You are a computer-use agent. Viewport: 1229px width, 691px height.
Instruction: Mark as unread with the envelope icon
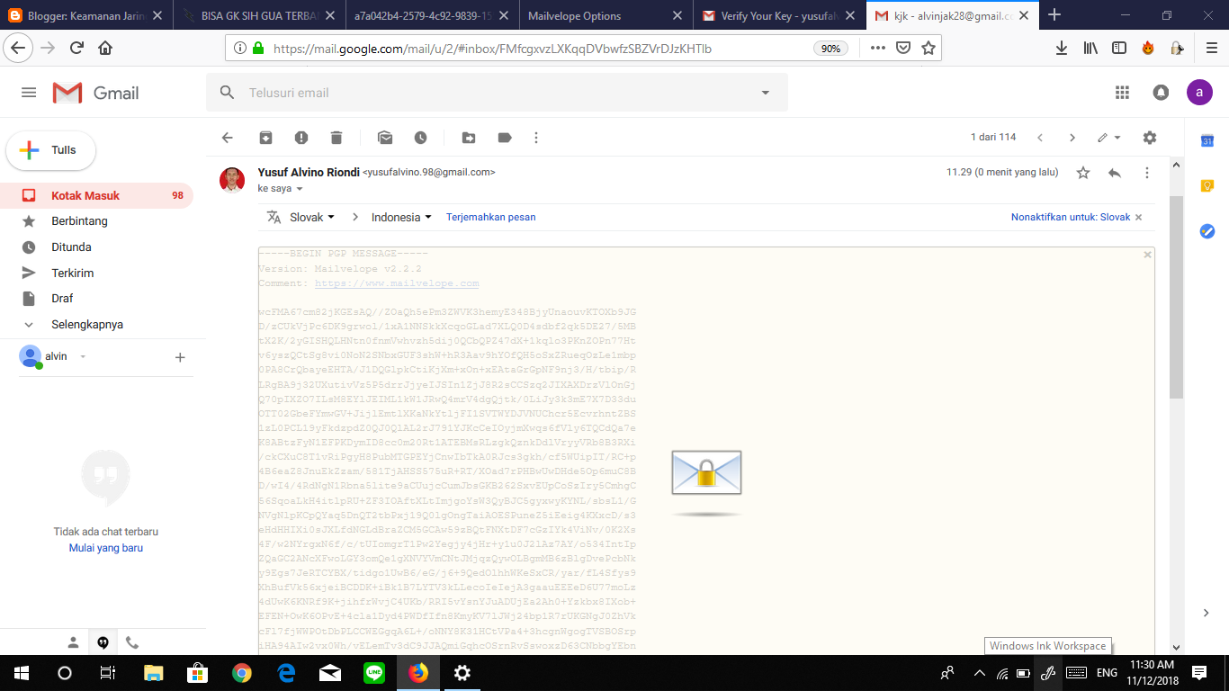[x=385, y=138]
